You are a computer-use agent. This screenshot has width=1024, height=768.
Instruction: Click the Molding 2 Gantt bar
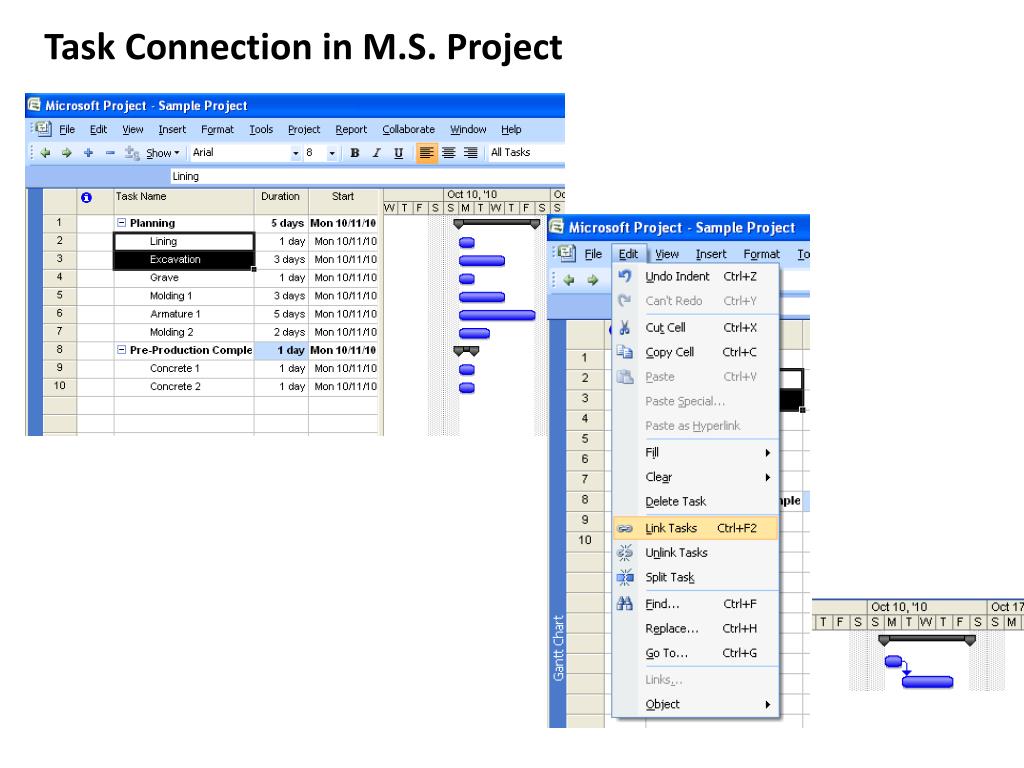[474, 334]
